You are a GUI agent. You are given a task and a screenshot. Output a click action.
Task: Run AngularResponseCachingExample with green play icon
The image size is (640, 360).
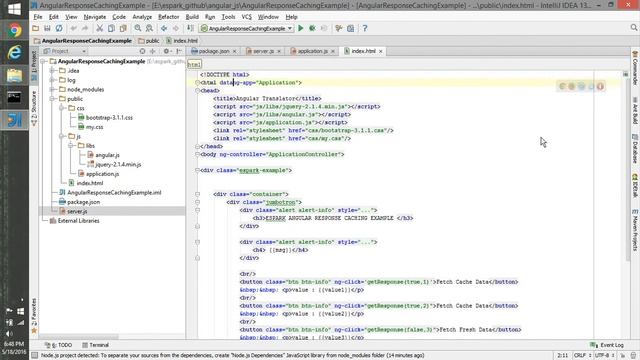tap(301, 28)
